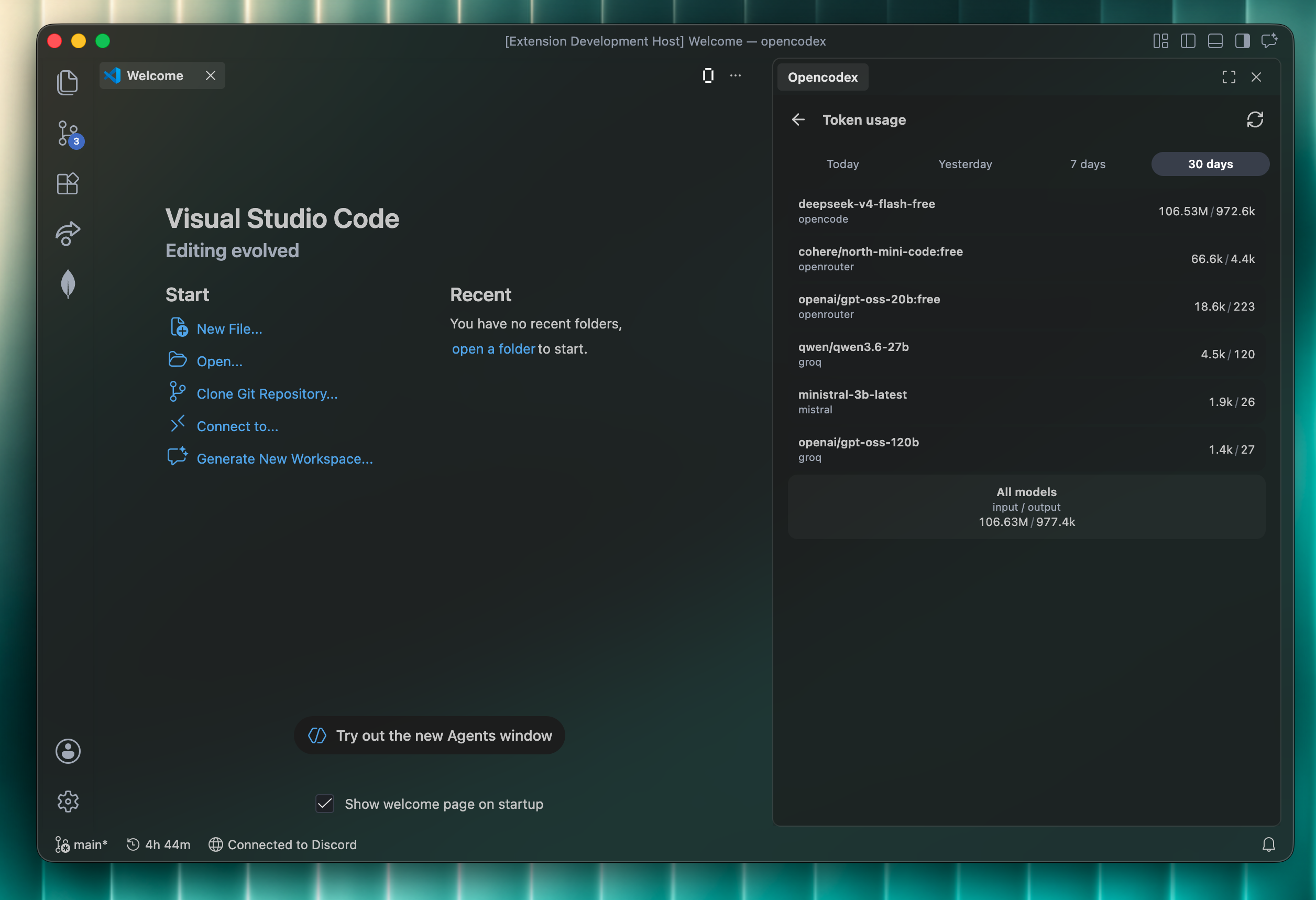Screen dimensions: 1316x900
Task: Click Generate New Workspace... link
Action: click(285, 459)
